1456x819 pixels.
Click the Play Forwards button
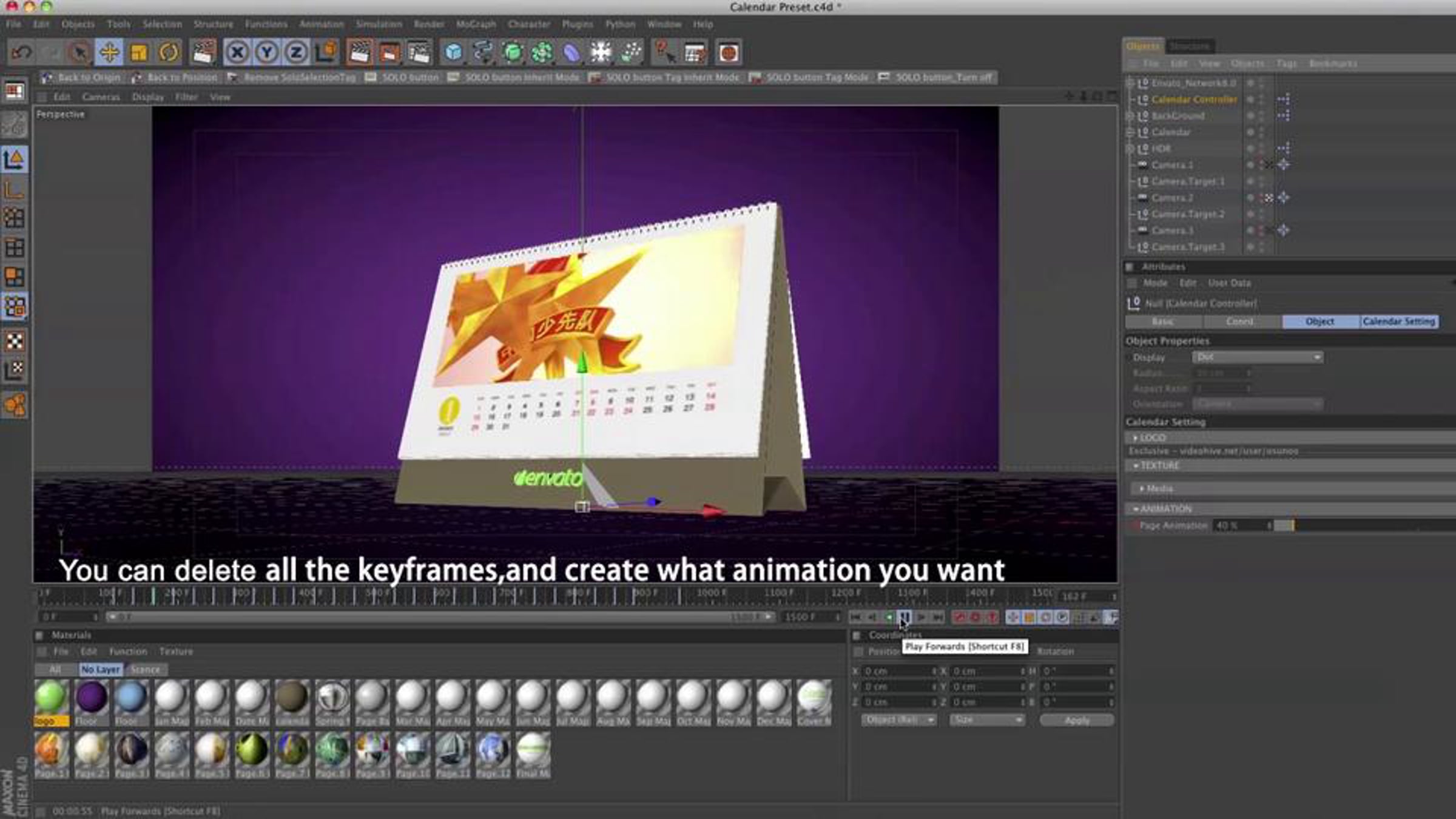point(905,618)
